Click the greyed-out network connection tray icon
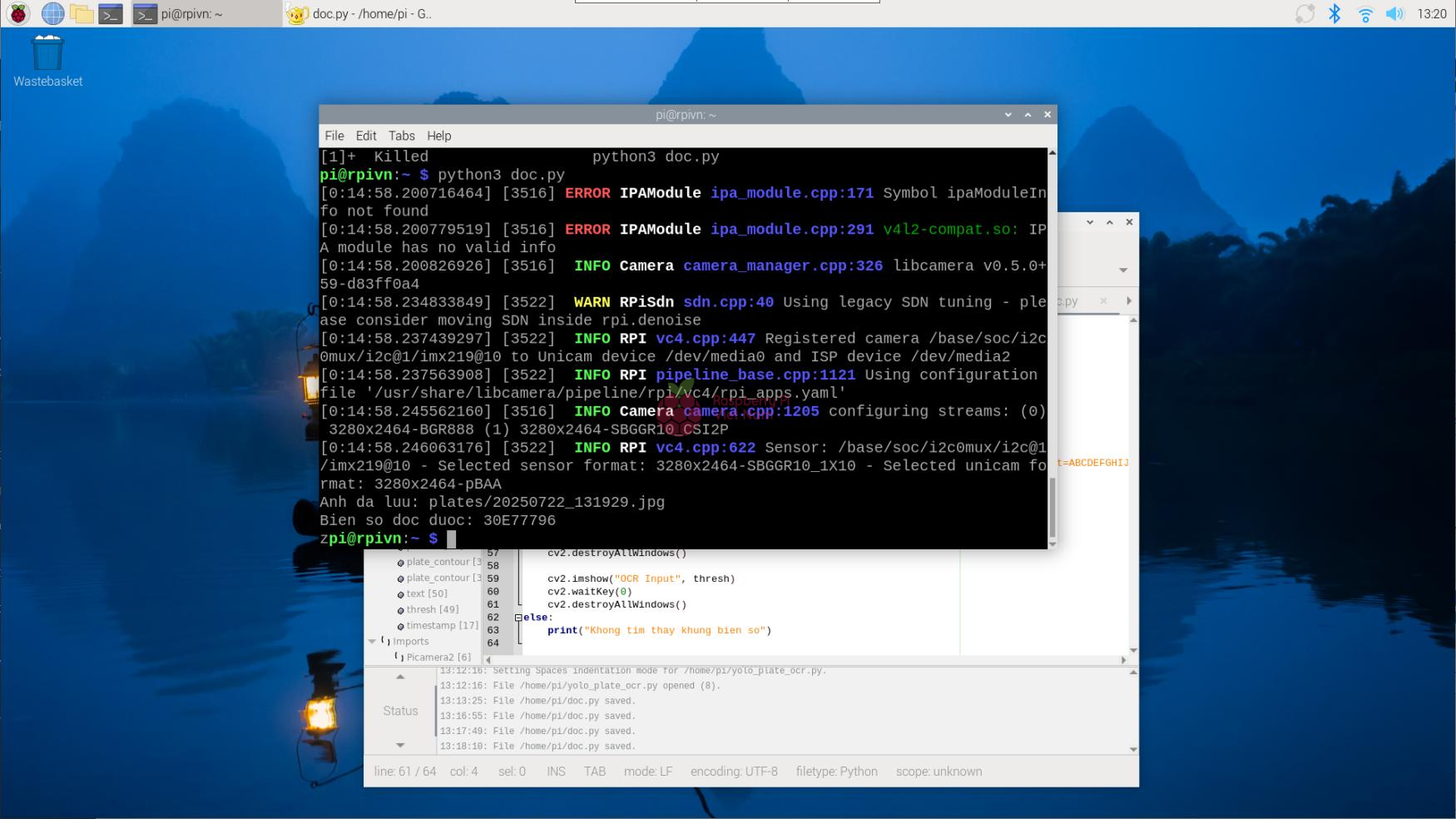 (1305, 13)
